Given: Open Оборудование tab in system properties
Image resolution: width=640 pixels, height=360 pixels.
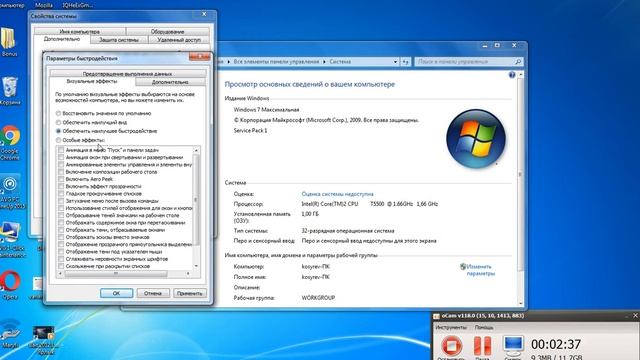Looking at the screenshot, I should [167, 31].
